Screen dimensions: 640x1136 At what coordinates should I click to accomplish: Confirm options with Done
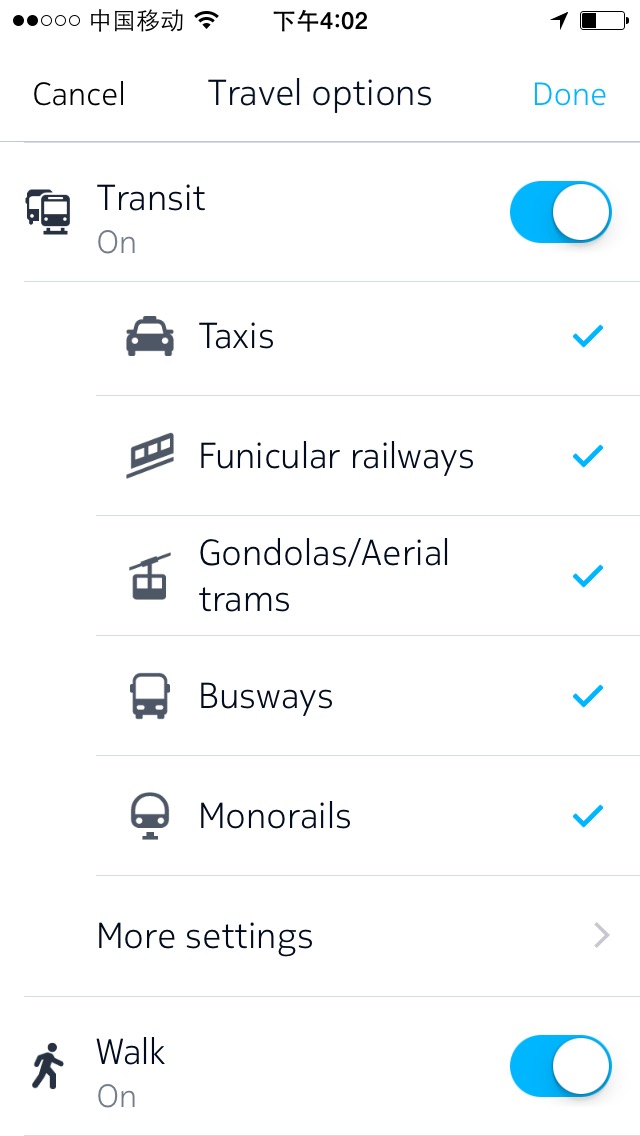[x=569, y=94]
